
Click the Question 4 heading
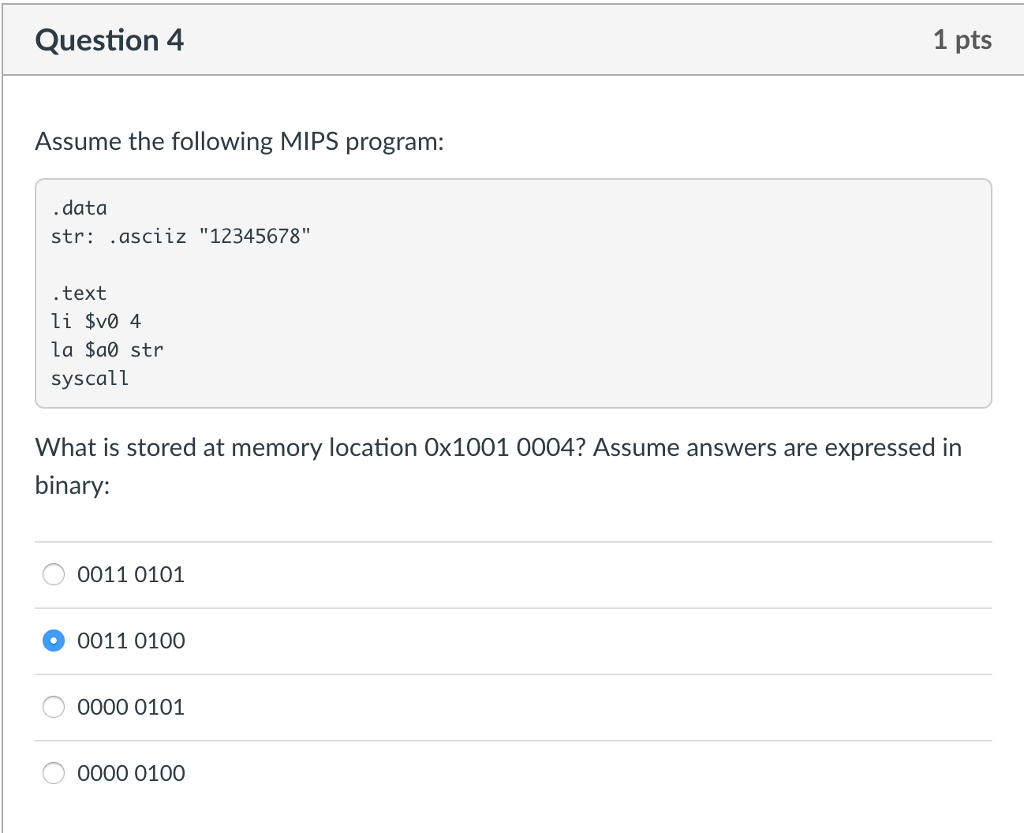coord(109,40)
